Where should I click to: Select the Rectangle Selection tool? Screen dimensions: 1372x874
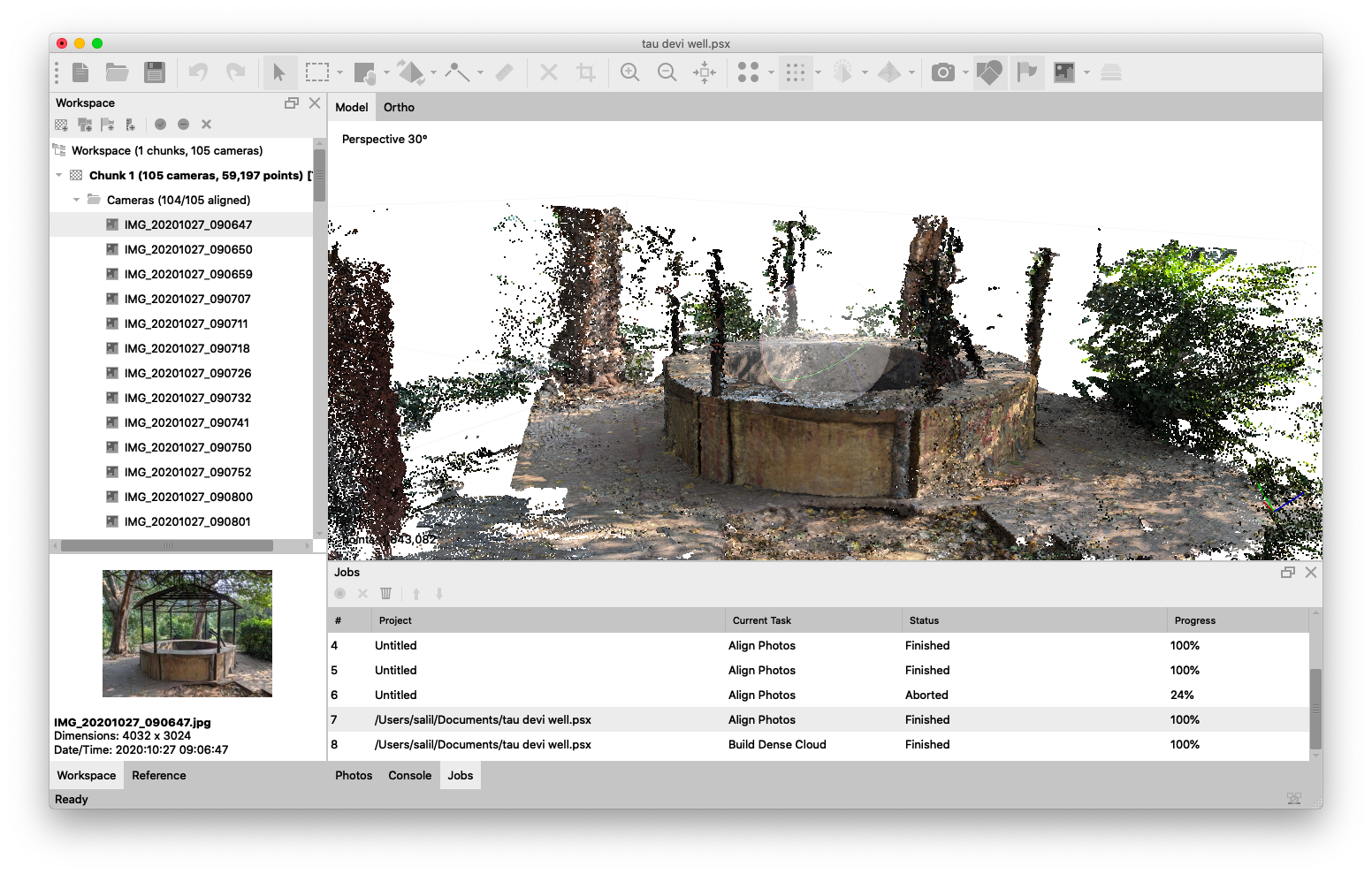[x=315, y=72]
